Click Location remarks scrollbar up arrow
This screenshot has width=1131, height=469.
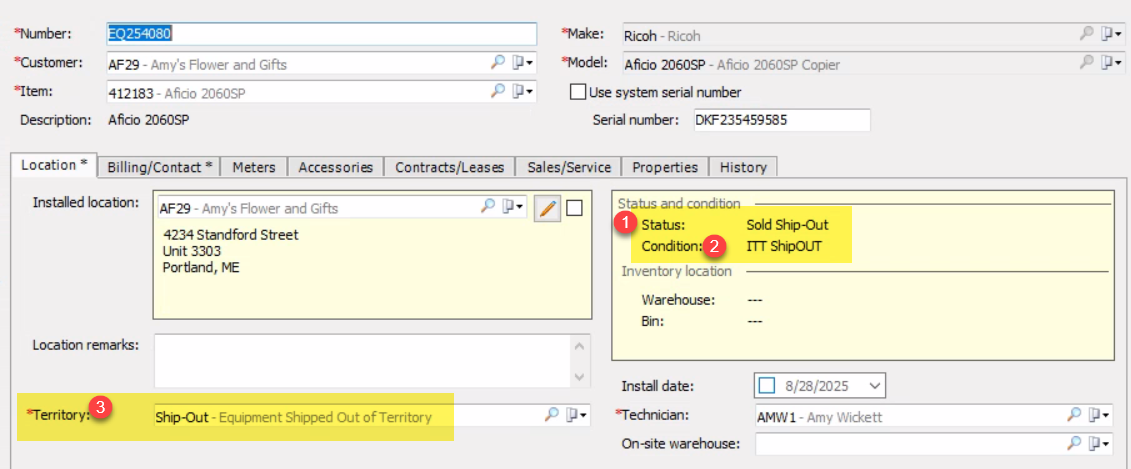[580, 346]
